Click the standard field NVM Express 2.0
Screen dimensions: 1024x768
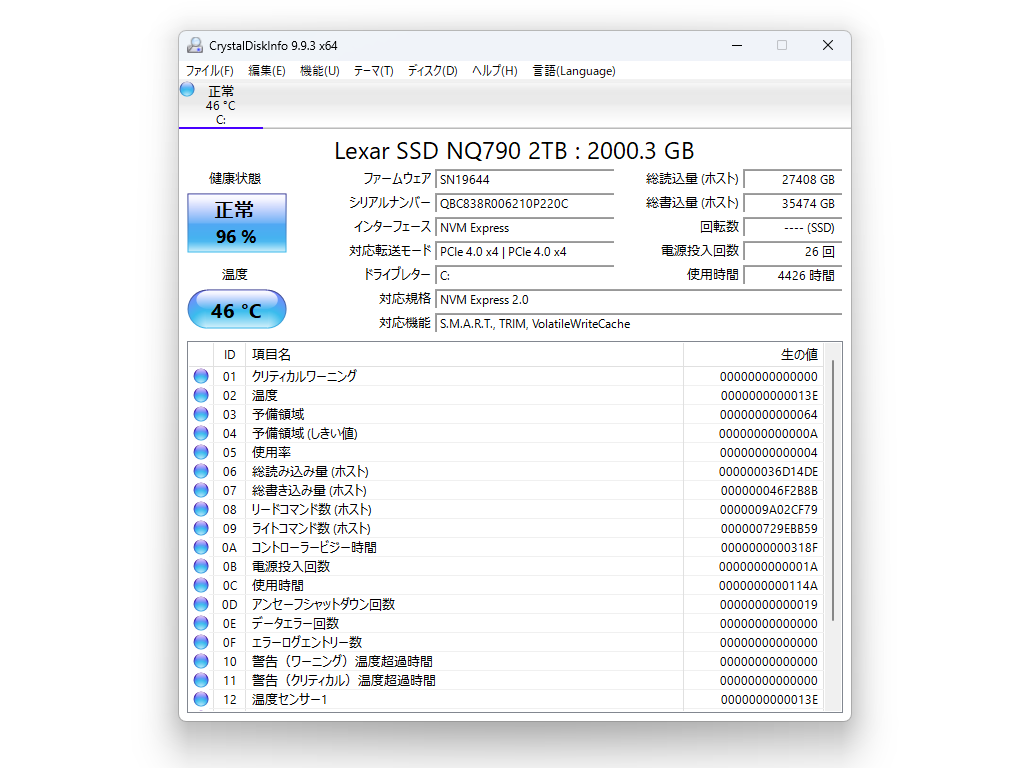639,300
